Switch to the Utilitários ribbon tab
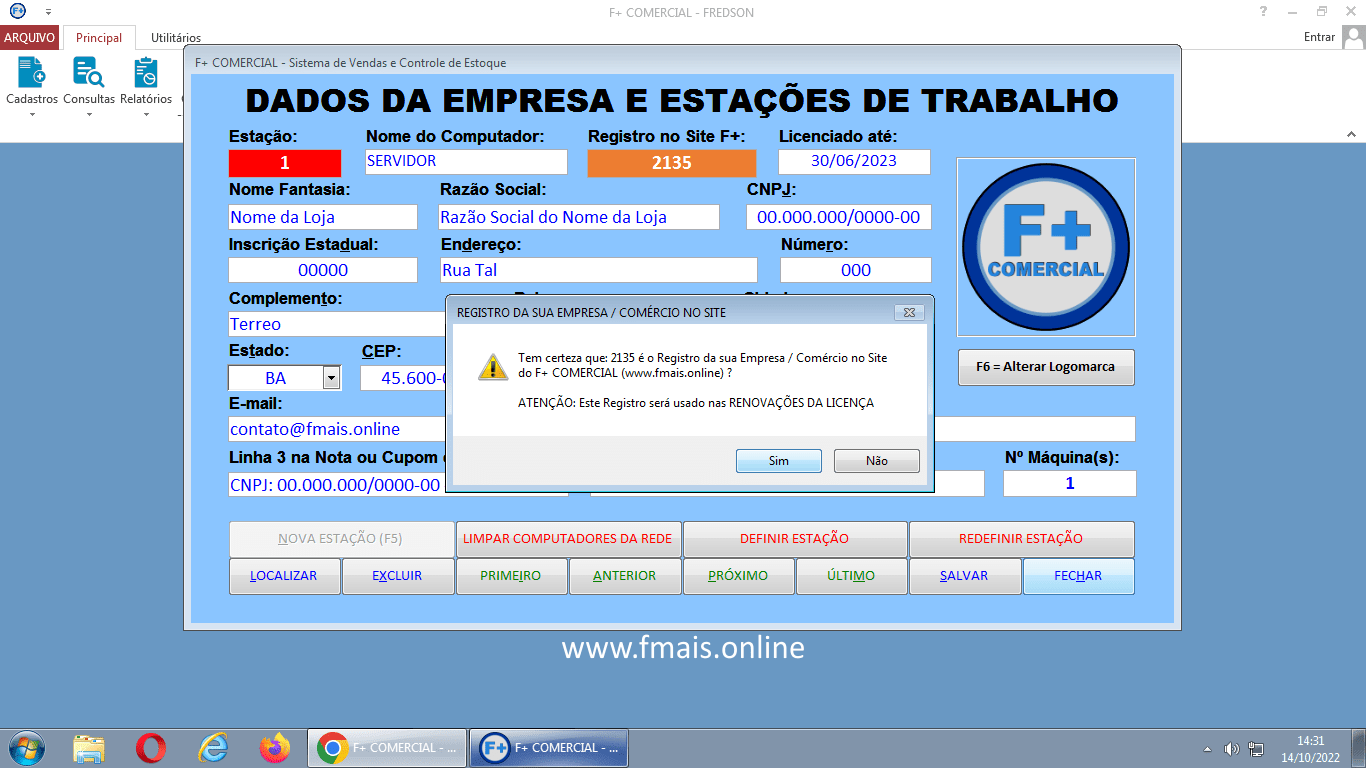 (176, 38)
